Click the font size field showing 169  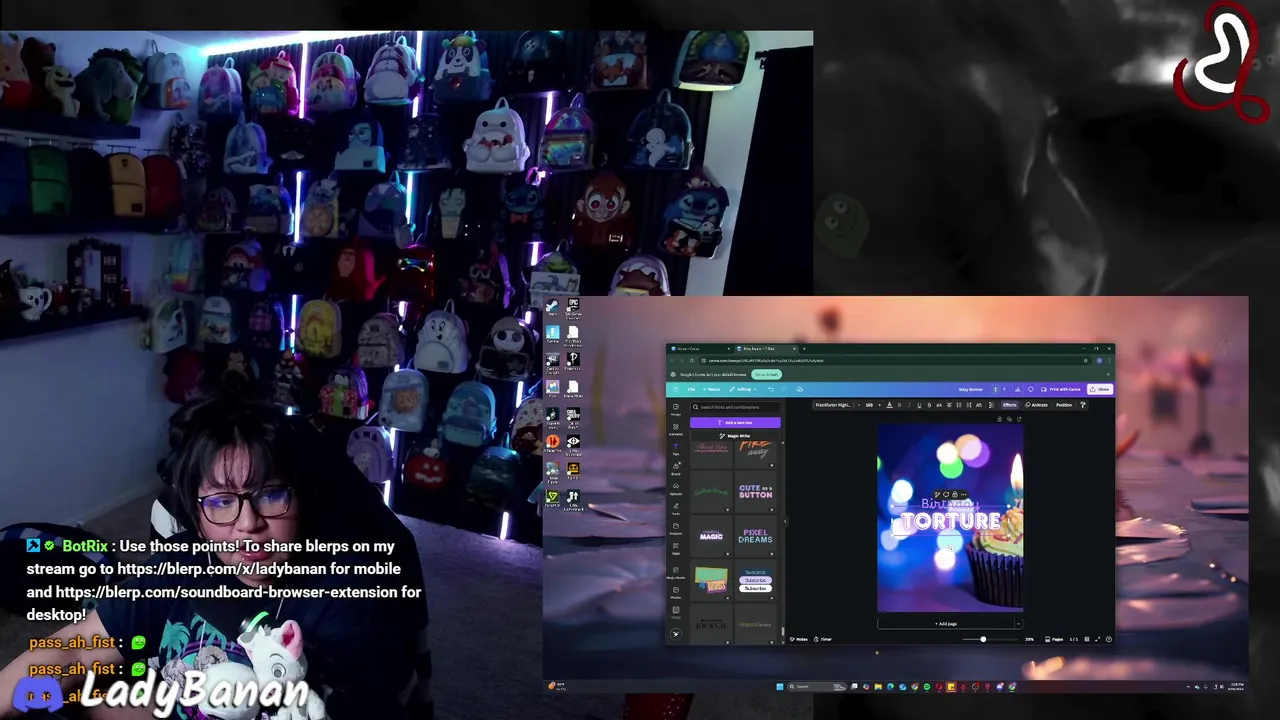click(869, 405)
